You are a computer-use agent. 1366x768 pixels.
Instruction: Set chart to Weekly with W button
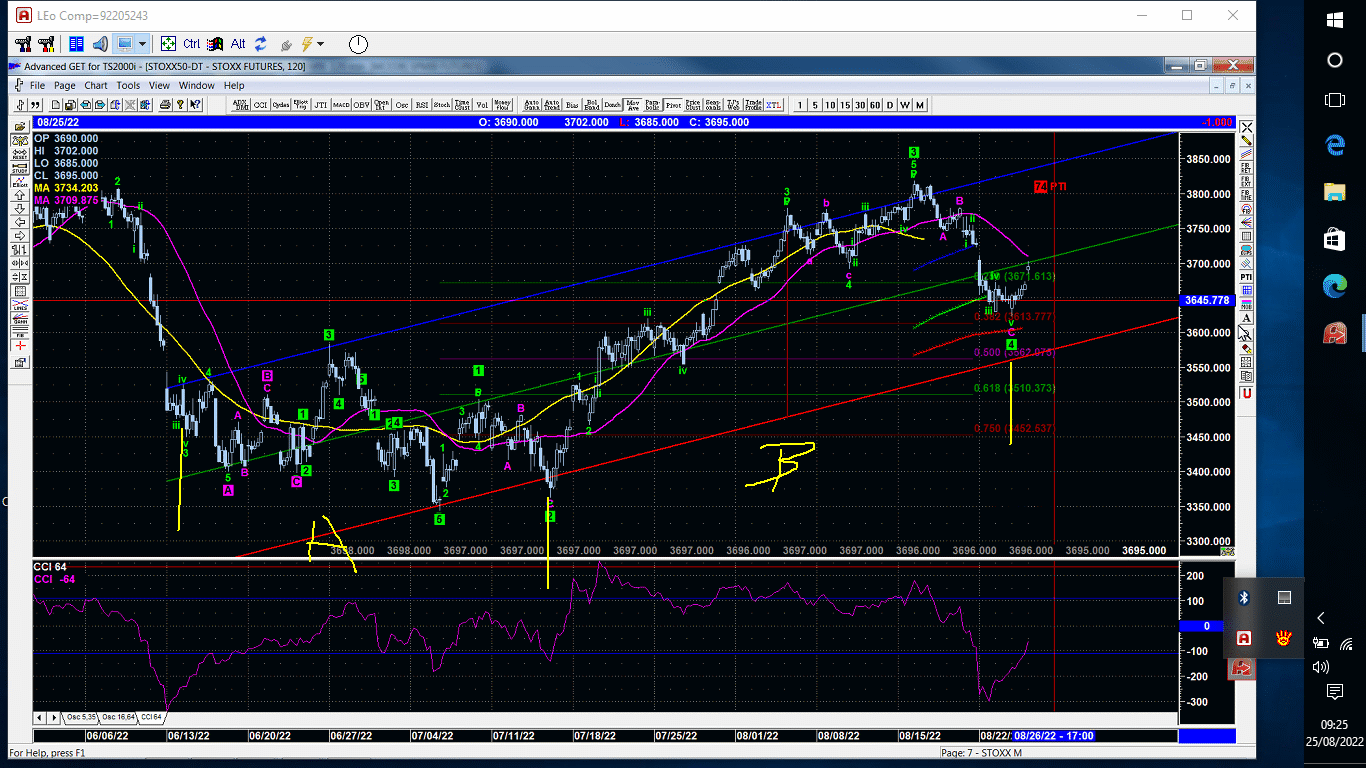(x=905, y=104)
